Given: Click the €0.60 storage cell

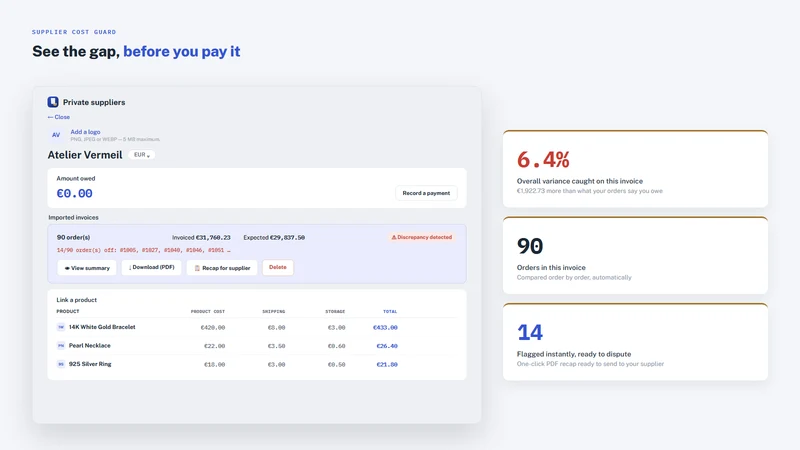Looking at the screenshot, I should (x=336, y=346).
